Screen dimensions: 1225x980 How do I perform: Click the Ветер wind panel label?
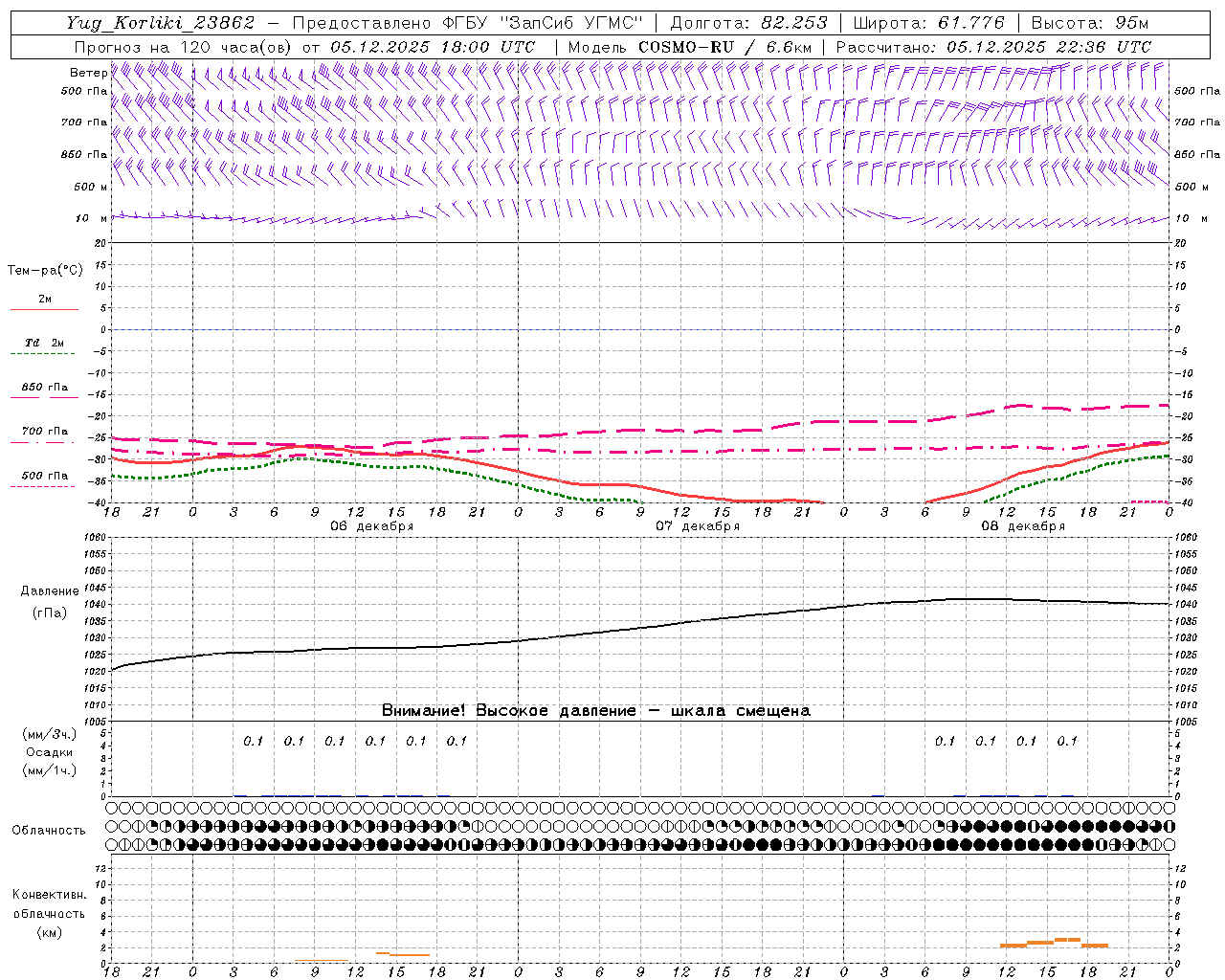pyautogui.click(x=88, y=73)
